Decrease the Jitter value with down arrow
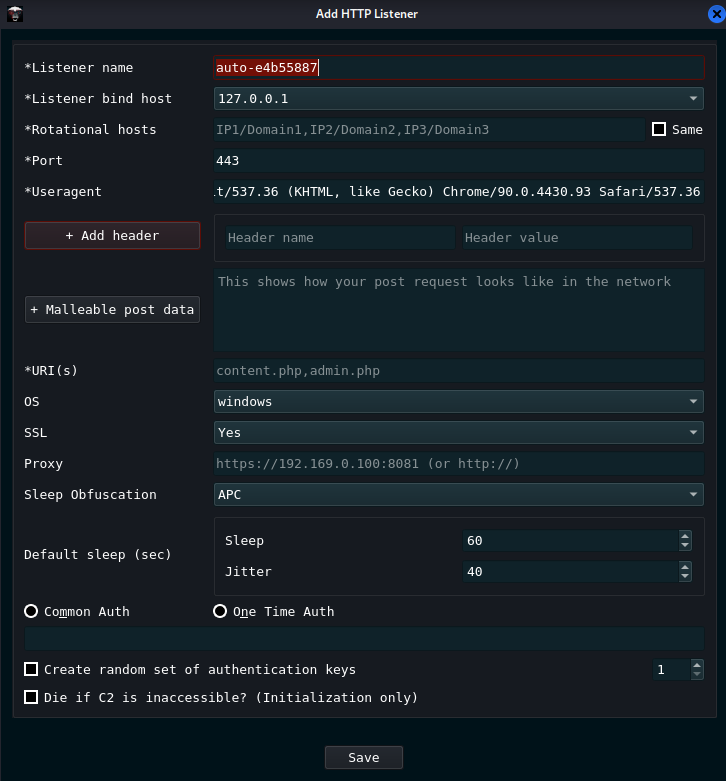The height and width of the screenshot is (781, 726). (x=685, y=576)
